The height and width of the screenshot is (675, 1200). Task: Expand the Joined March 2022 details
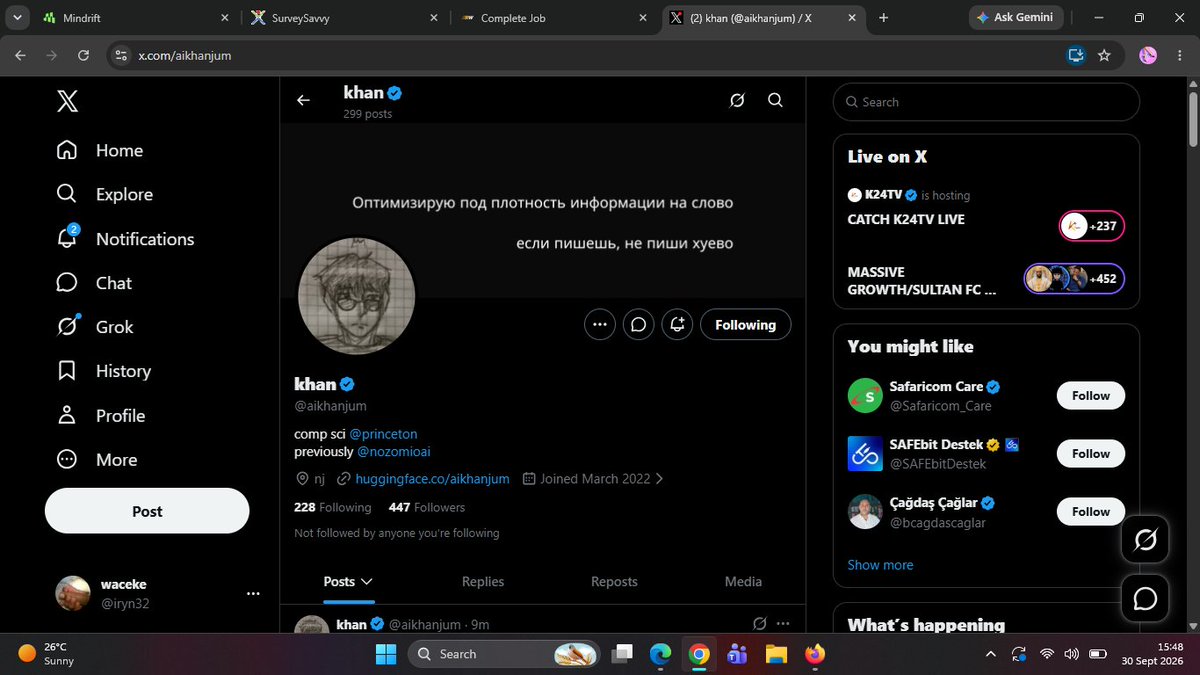[x=593, y=479]
